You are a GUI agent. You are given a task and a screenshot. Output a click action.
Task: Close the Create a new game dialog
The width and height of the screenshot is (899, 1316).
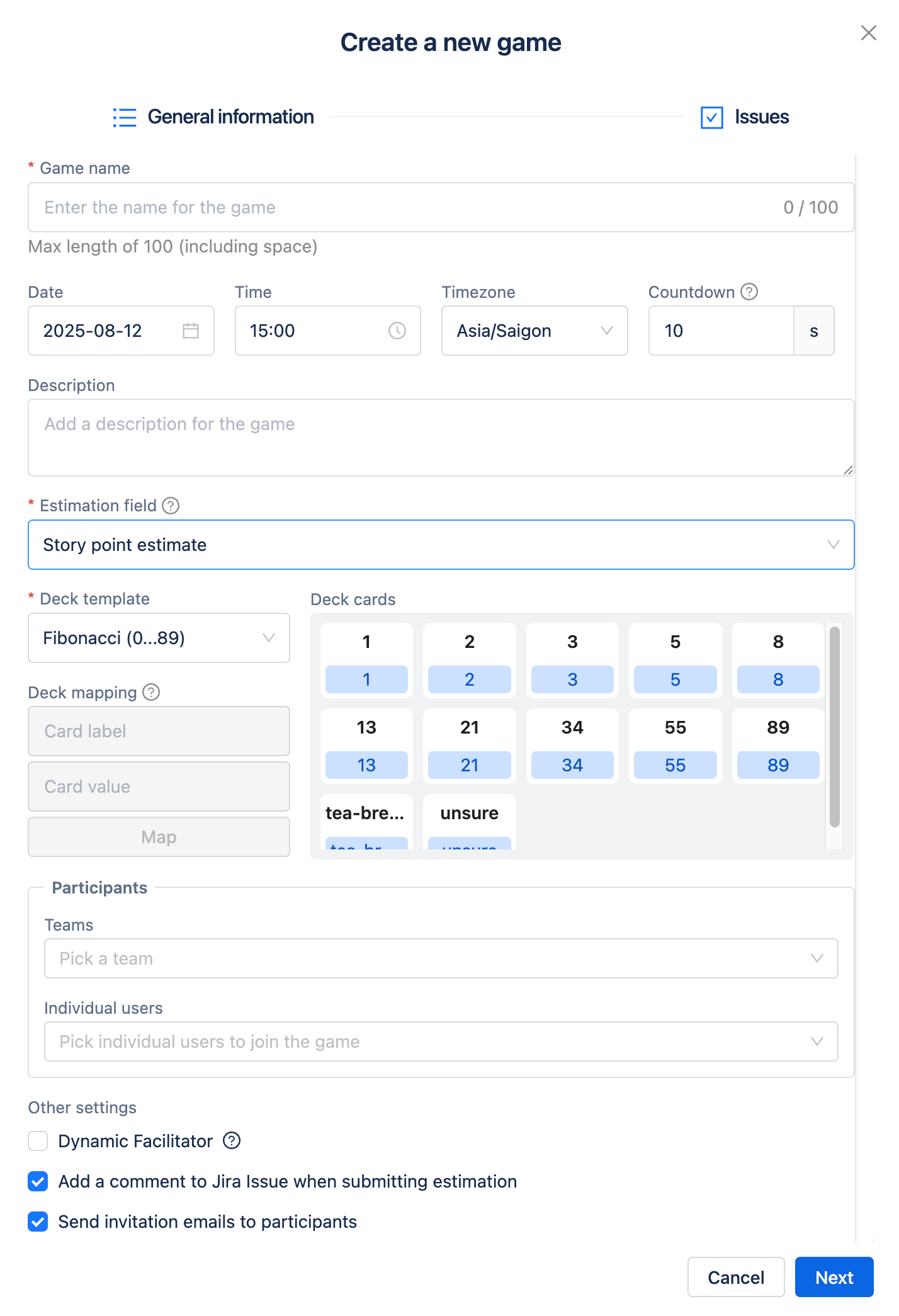[868, 33]
